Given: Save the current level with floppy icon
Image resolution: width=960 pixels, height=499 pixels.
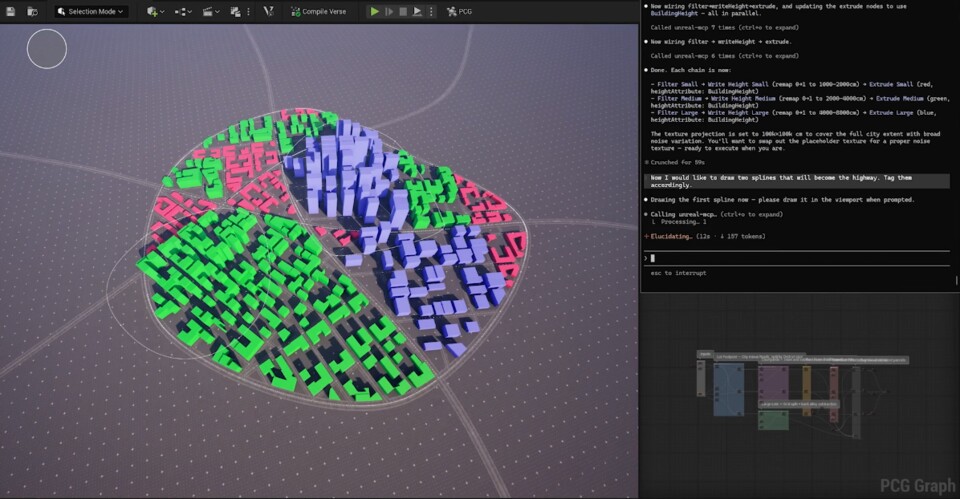Looking at the screenshot, I should coord(10,11).
